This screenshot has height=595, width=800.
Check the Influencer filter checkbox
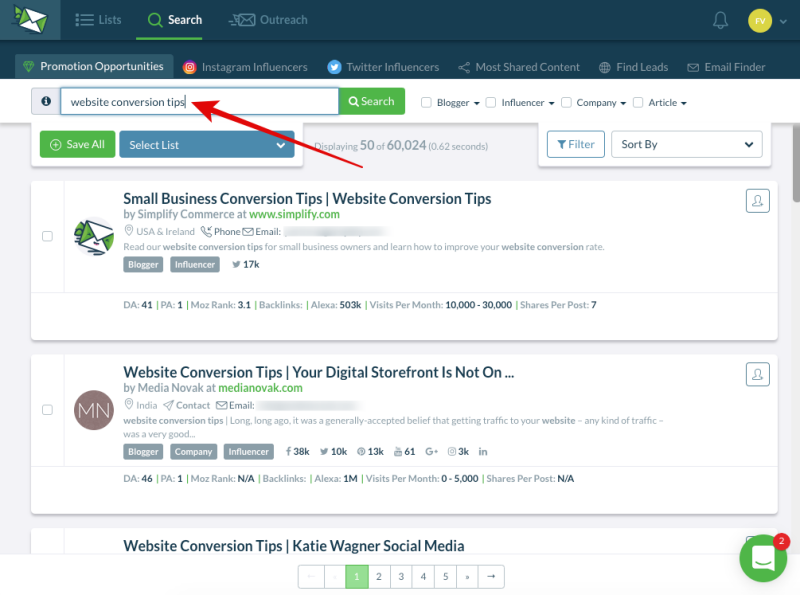[x=491, y=103]
